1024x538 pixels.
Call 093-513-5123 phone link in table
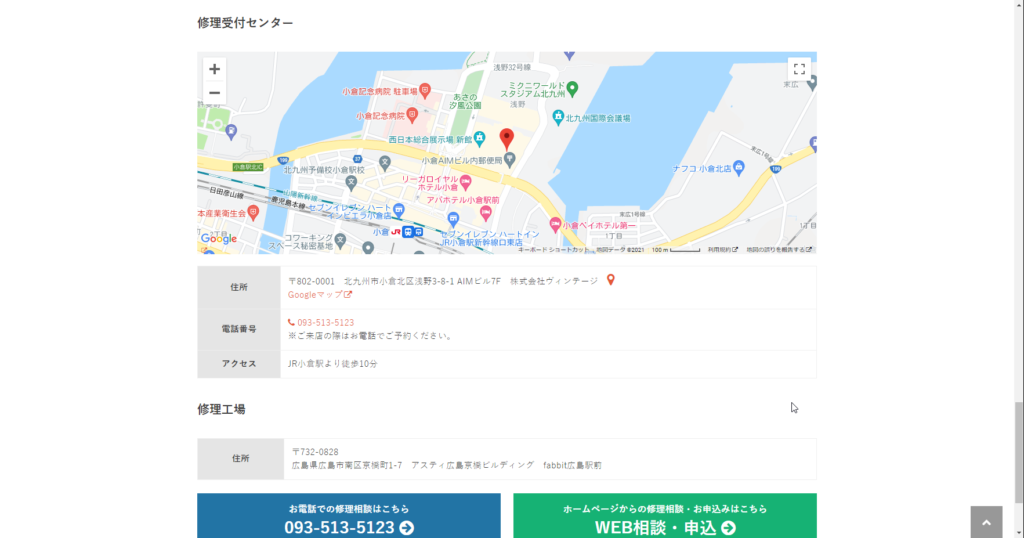coord(326,323)
